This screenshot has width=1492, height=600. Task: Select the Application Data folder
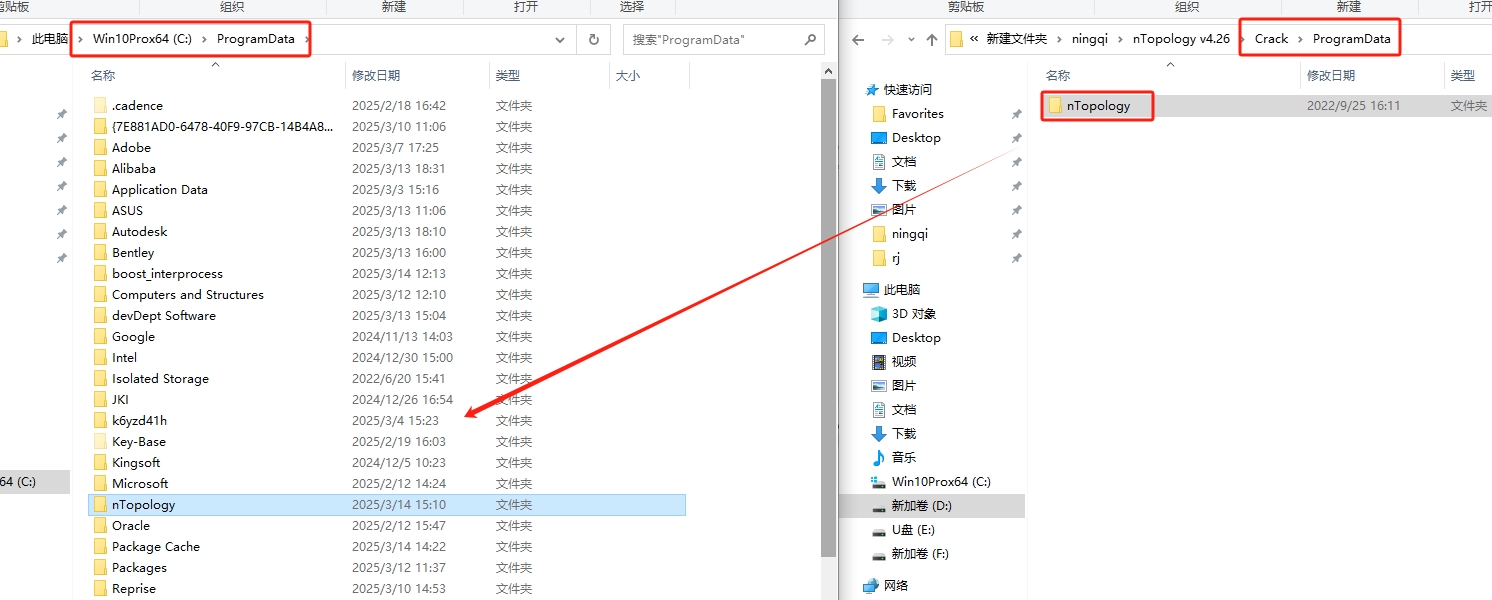pos(159,189)
